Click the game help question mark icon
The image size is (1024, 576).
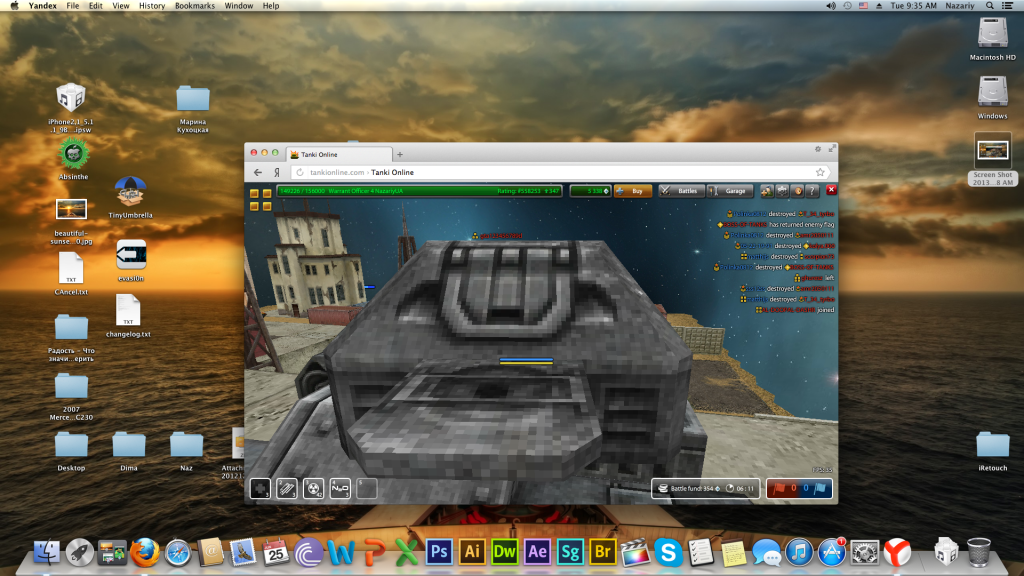coord(813,190)
